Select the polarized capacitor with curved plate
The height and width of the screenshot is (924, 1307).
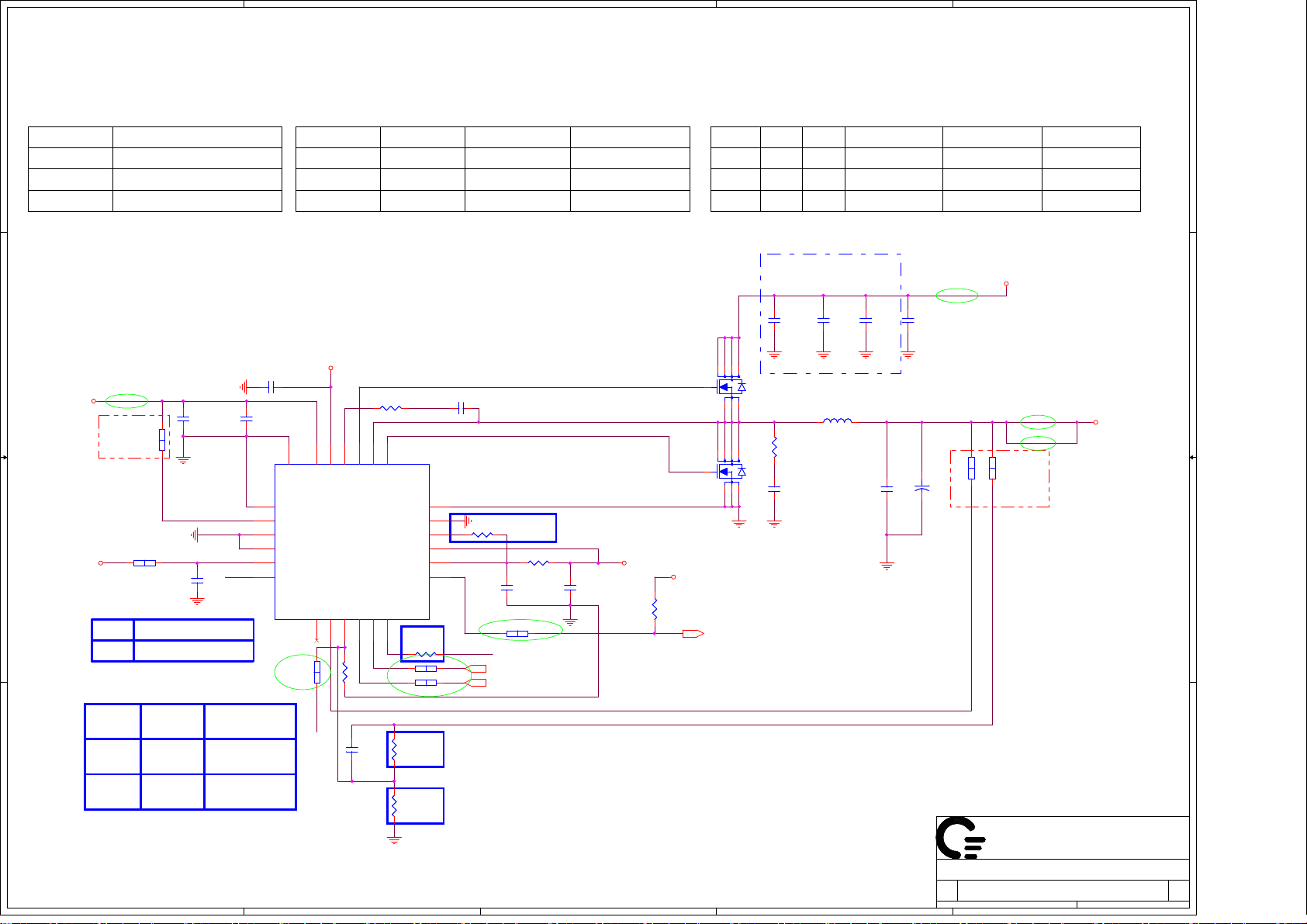point(921,489)
